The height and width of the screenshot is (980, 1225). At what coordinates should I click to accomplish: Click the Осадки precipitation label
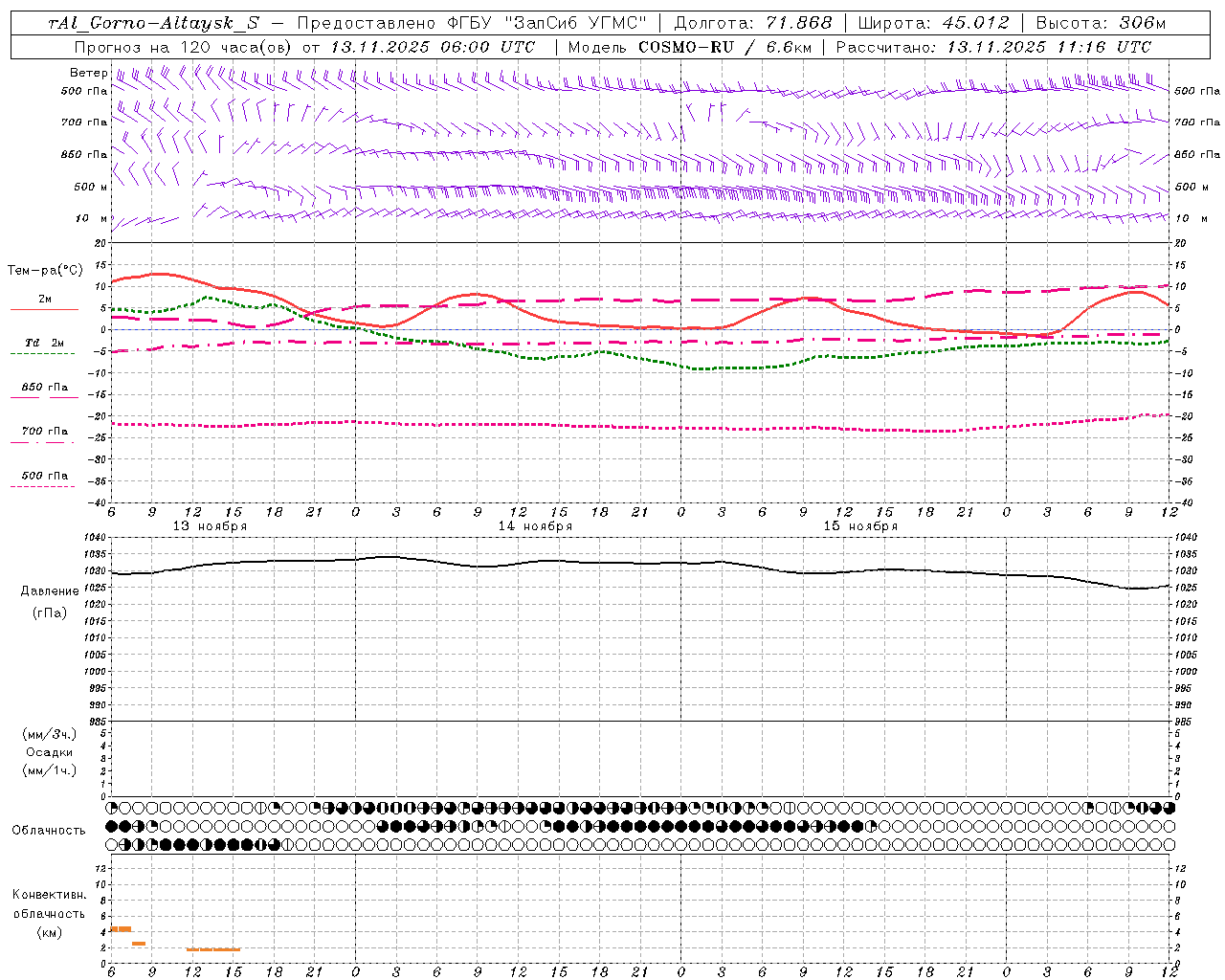click(x=50, y=752)
